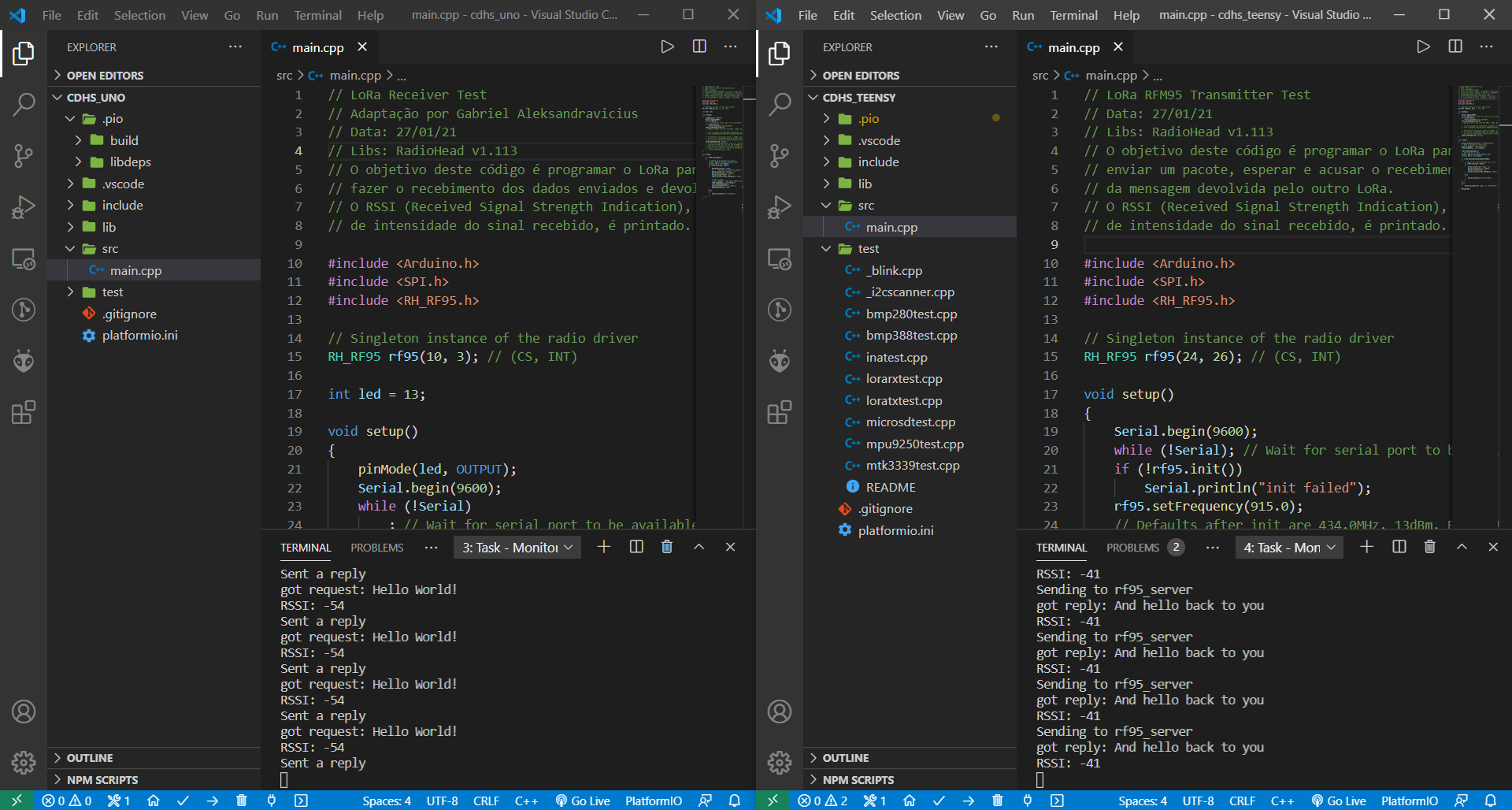
Task: Open Accounts icon in left window
Action: click(x=24, y=712)
